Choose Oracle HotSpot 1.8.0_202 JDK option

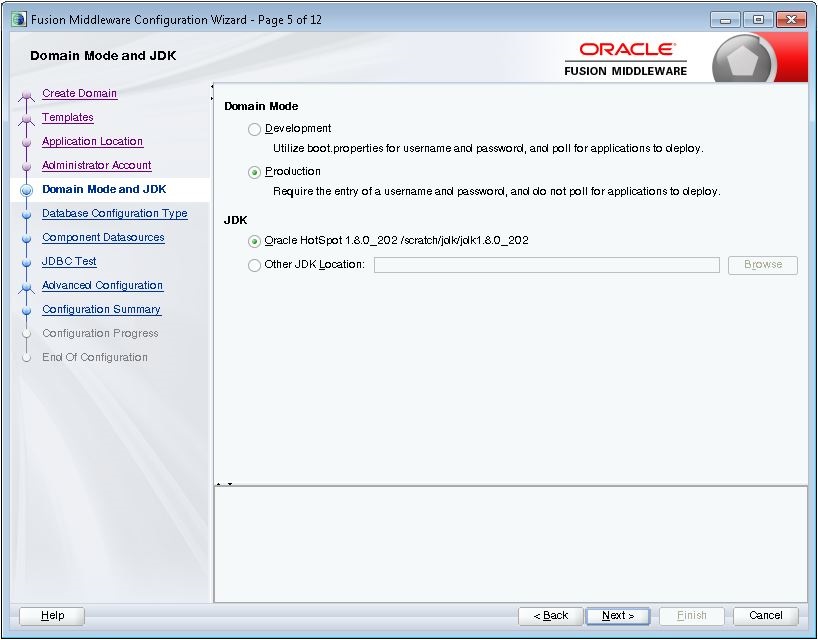pos(254,241)
